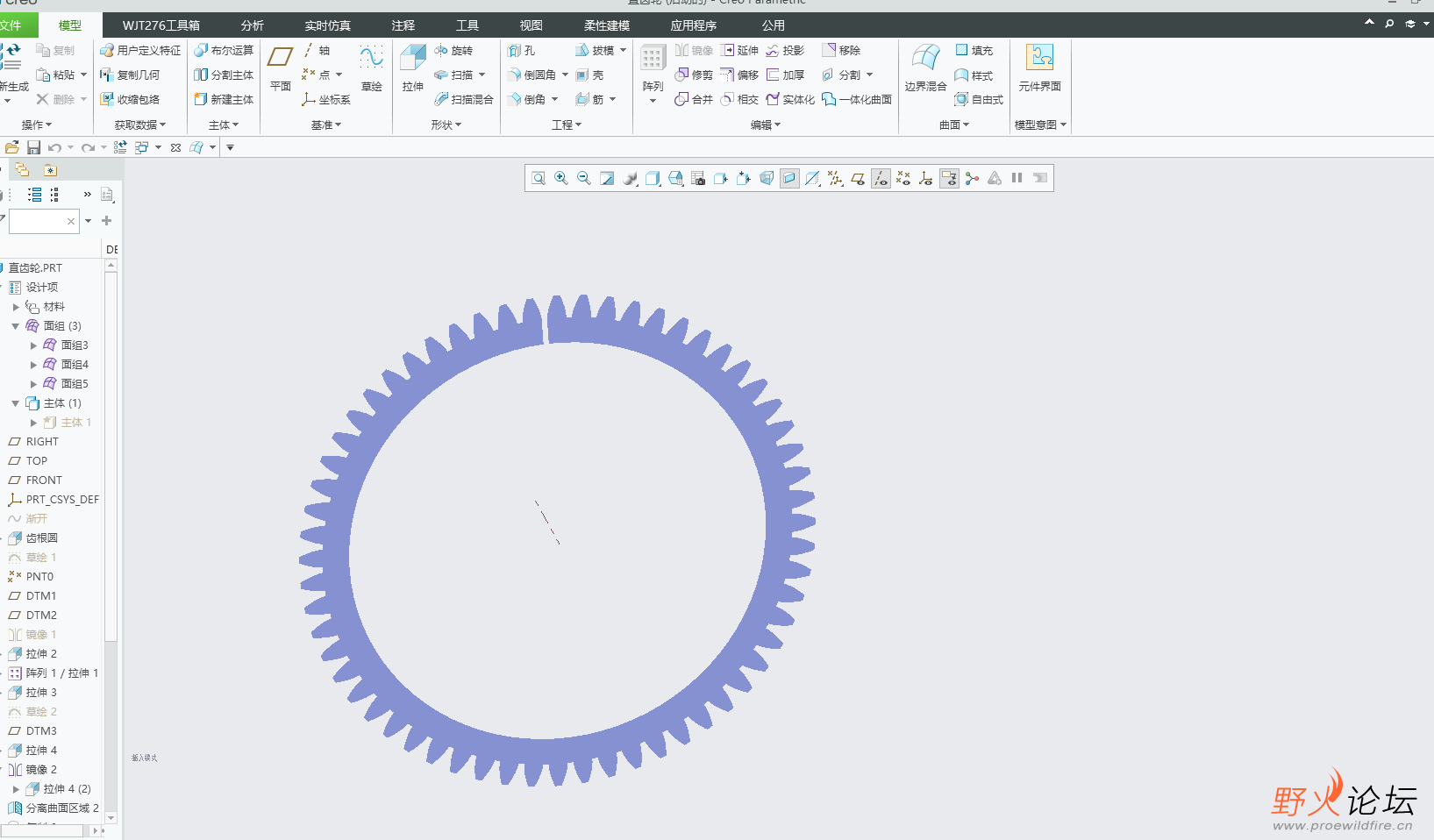Toggle datum plane display in graphics toolbar
Viewport: 1434px width, 840px height.
click(858, 179)
